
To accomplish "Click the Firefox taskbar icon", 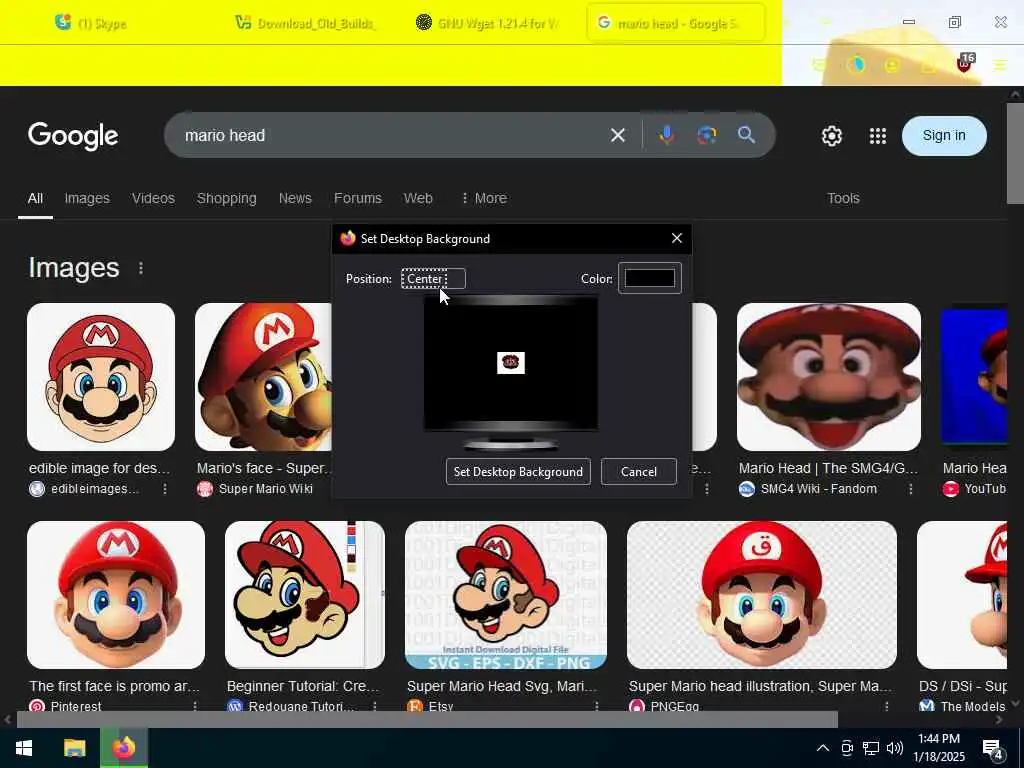I will tap(123, 748).
